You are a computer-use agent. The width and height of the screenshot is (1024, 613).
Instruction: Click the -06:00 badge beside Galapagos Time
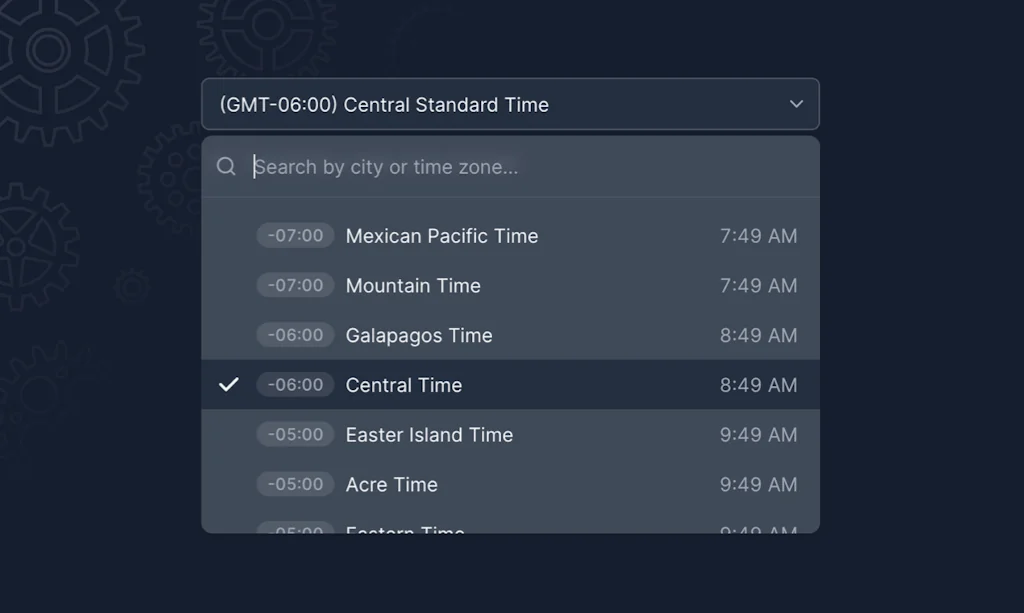click(x=295, y=335)
